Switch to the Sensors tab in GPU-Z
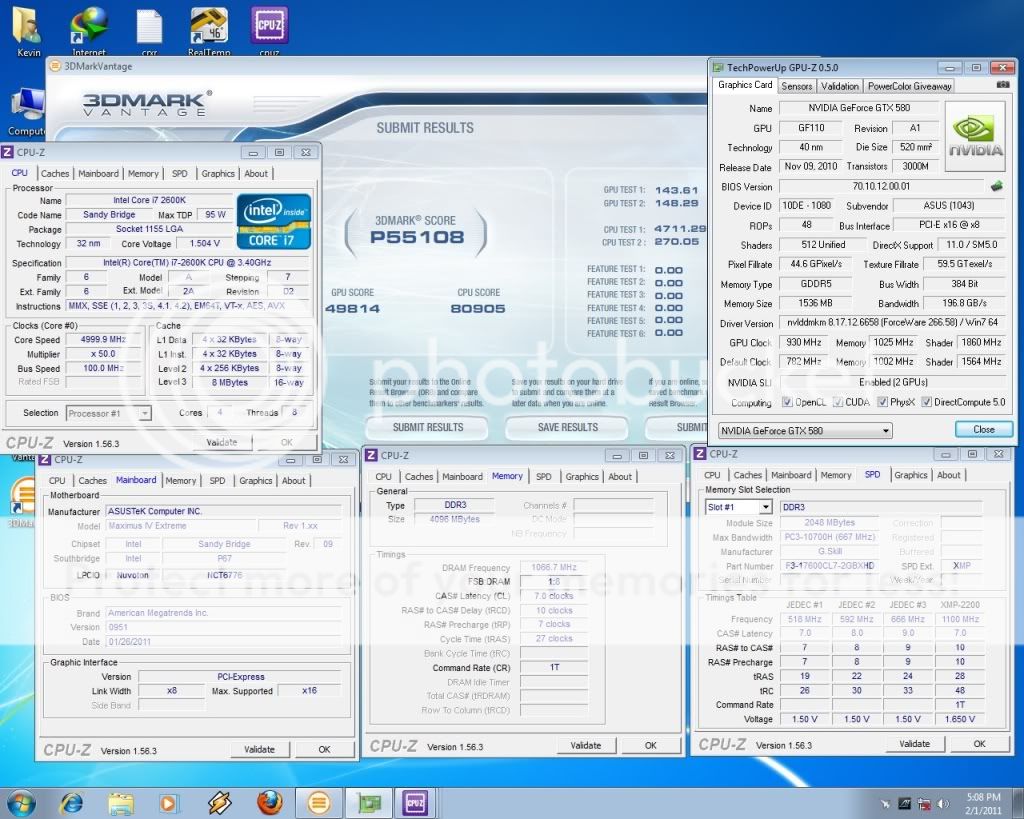The height and width of the screenshot is (819, 1024). (x=797, y=86)
